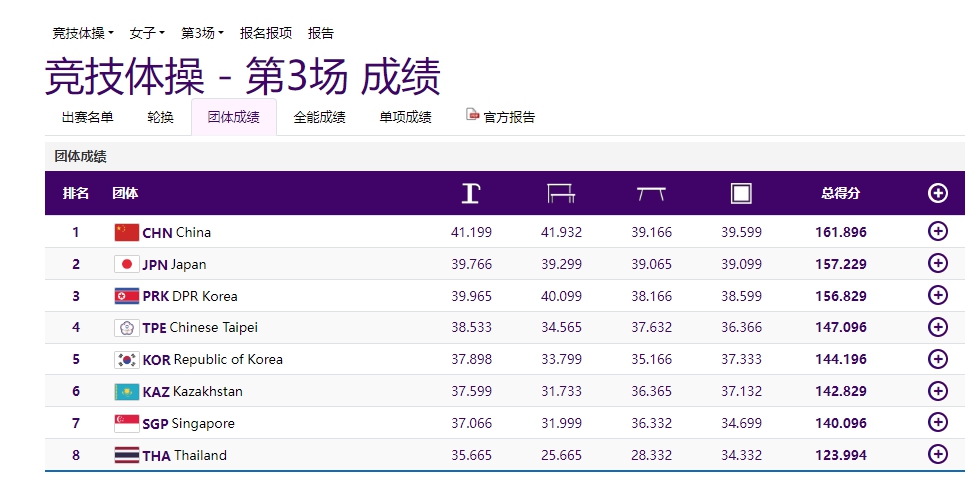
Task: Click the 报名报项 navigation link
Action: pyautogui.click(x=266, y=33)
